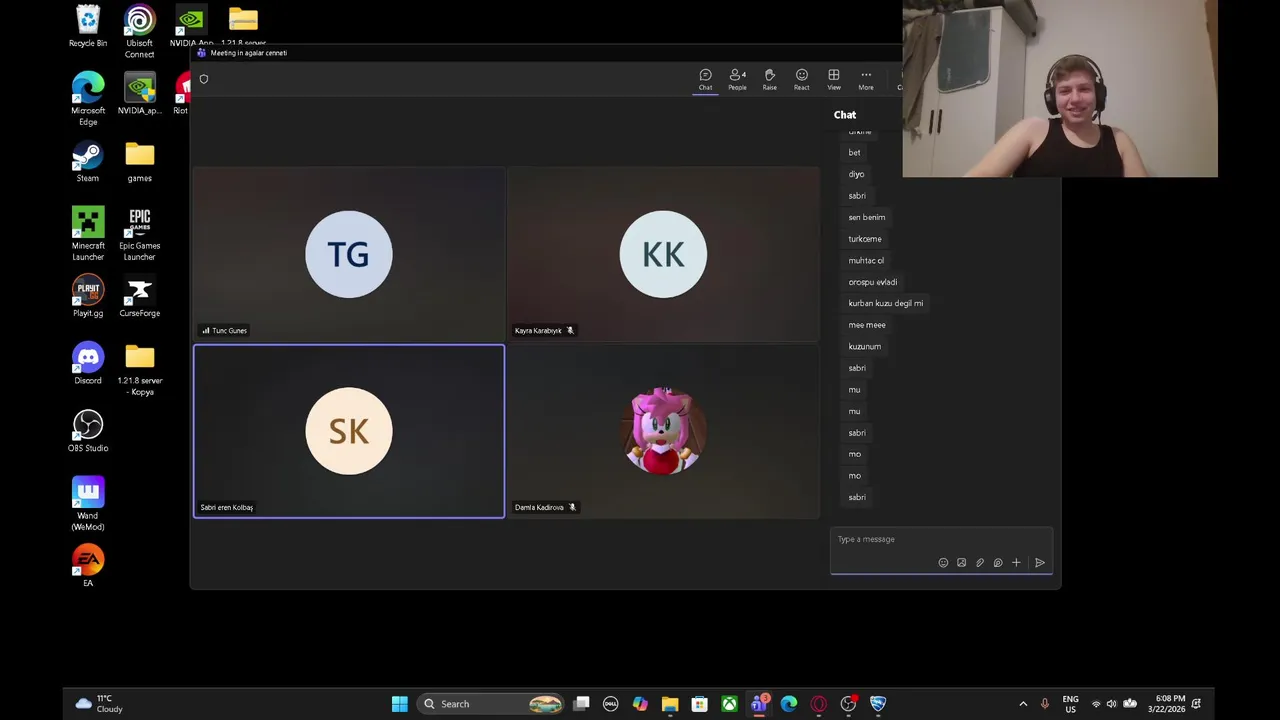Open the Windows Start menu

pyautogui.click(x=400, y=704)
